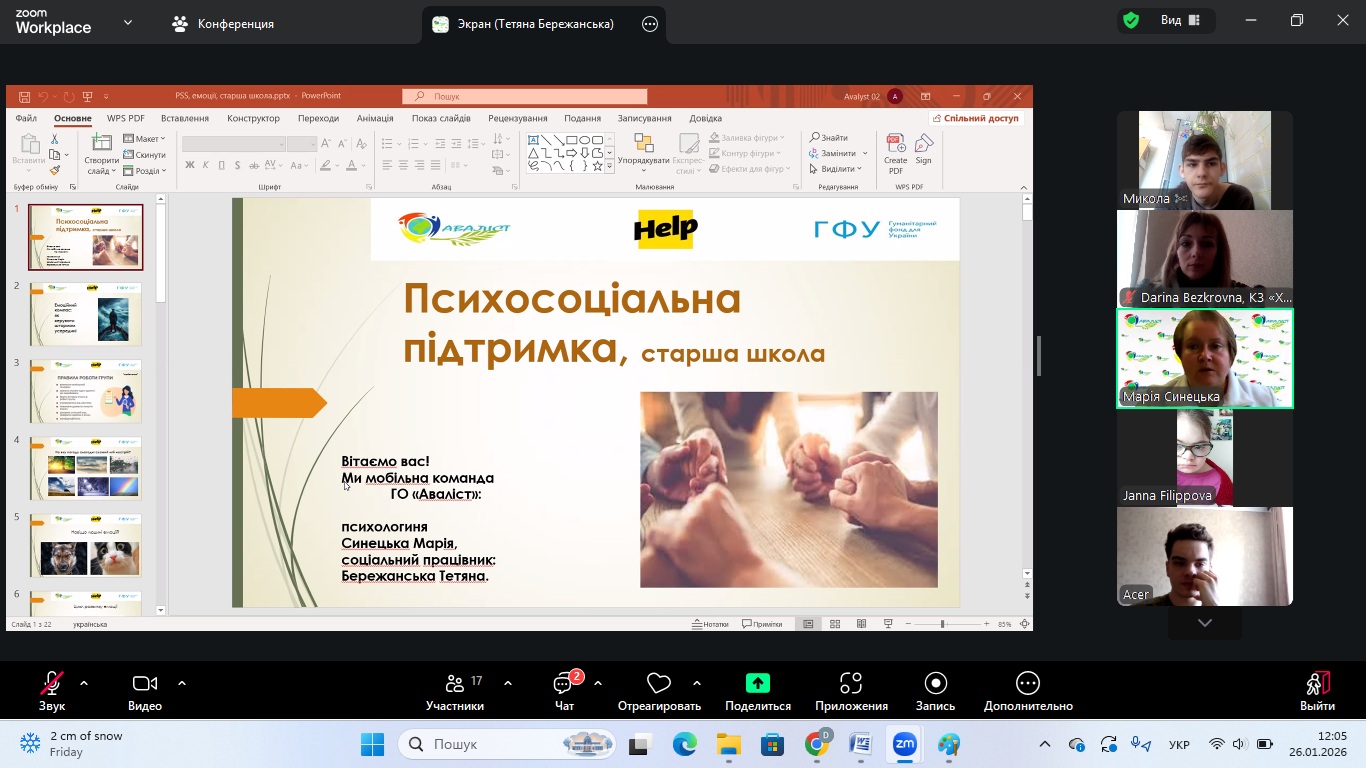Open the Приложения apps icon
This screenshot has height=768, width=1366.
click(851, 684)
